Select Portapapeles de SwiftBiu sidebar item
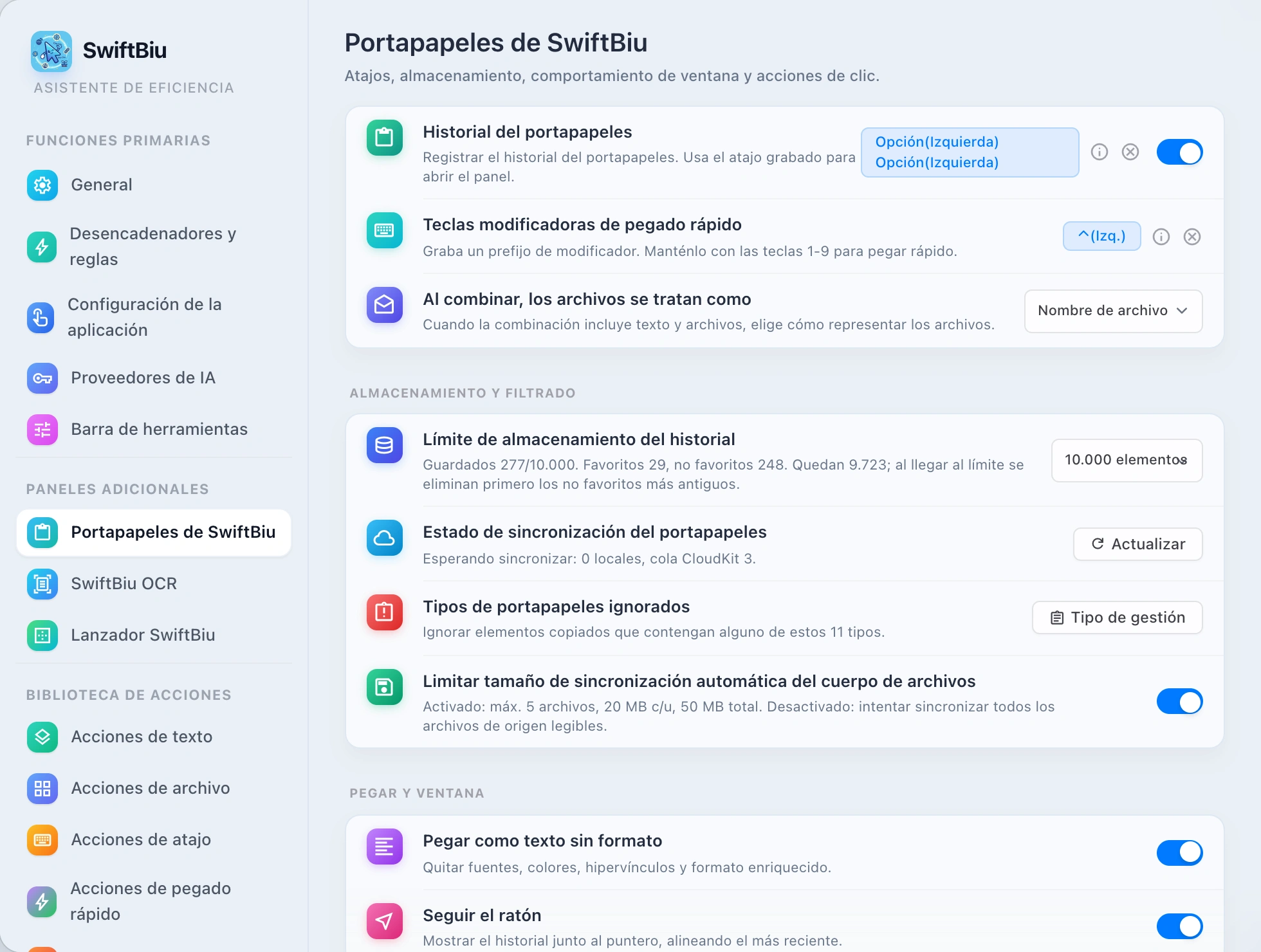Viewport: 1261px width, 952px height. pos(153,533)
